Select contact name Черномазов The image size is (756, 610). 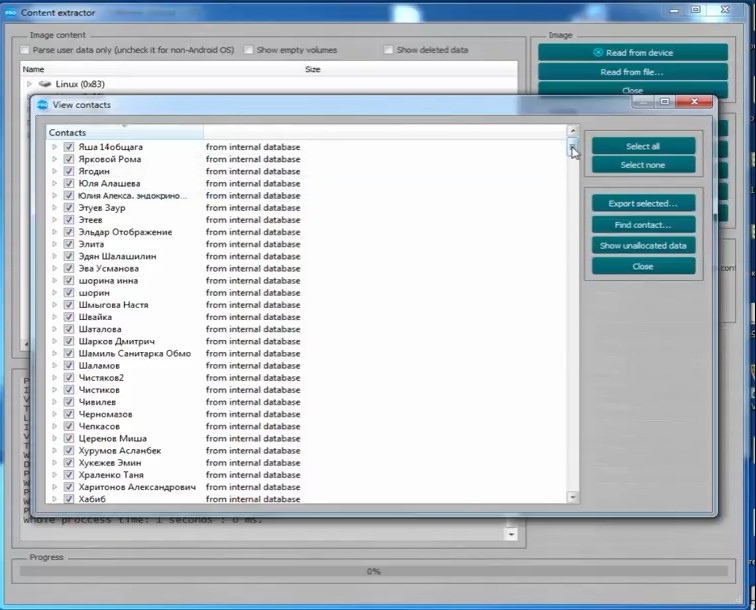point(106,414)
